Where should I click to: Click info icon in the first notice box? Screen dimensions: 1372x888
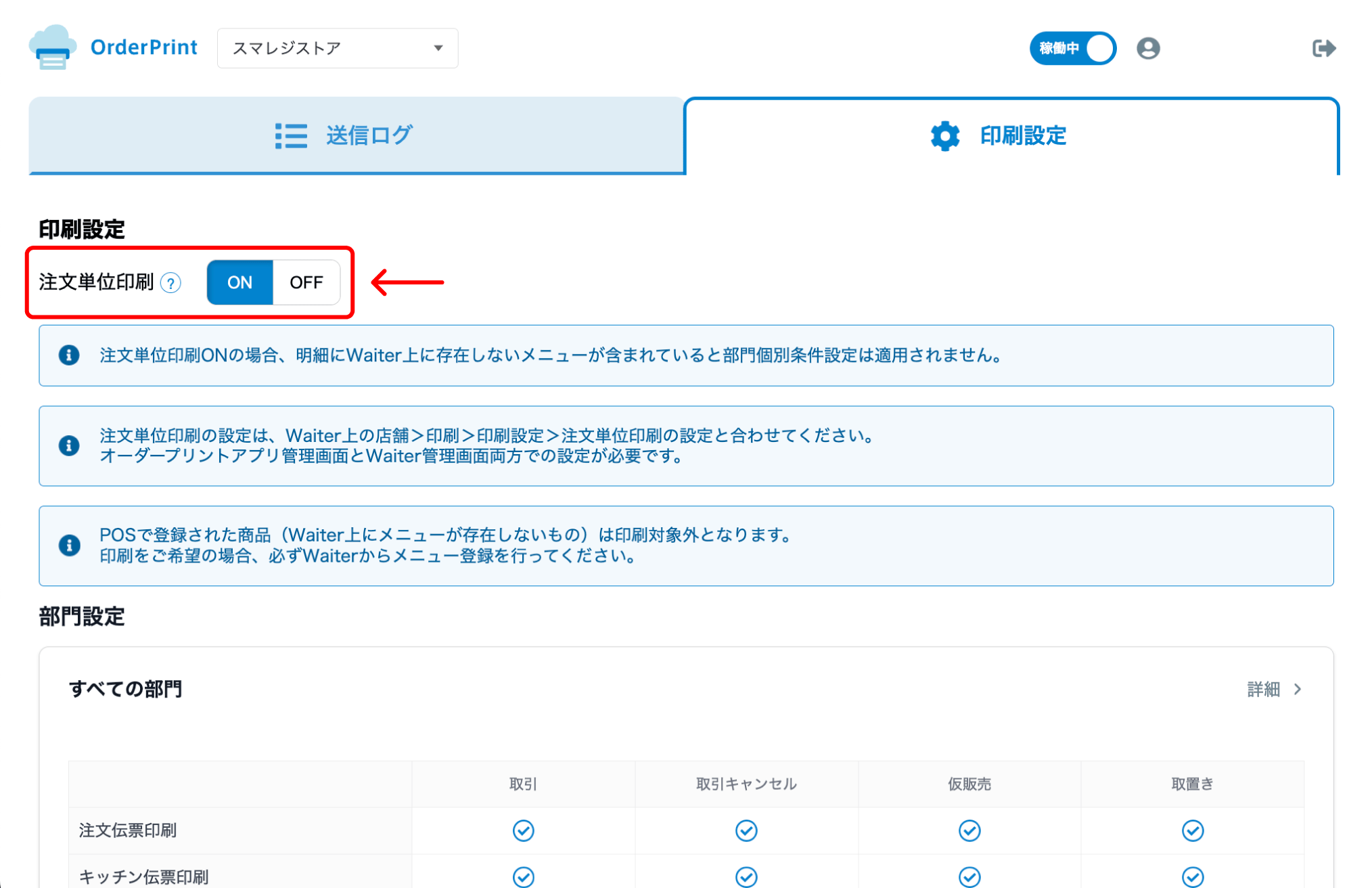(x=69, y=355)
